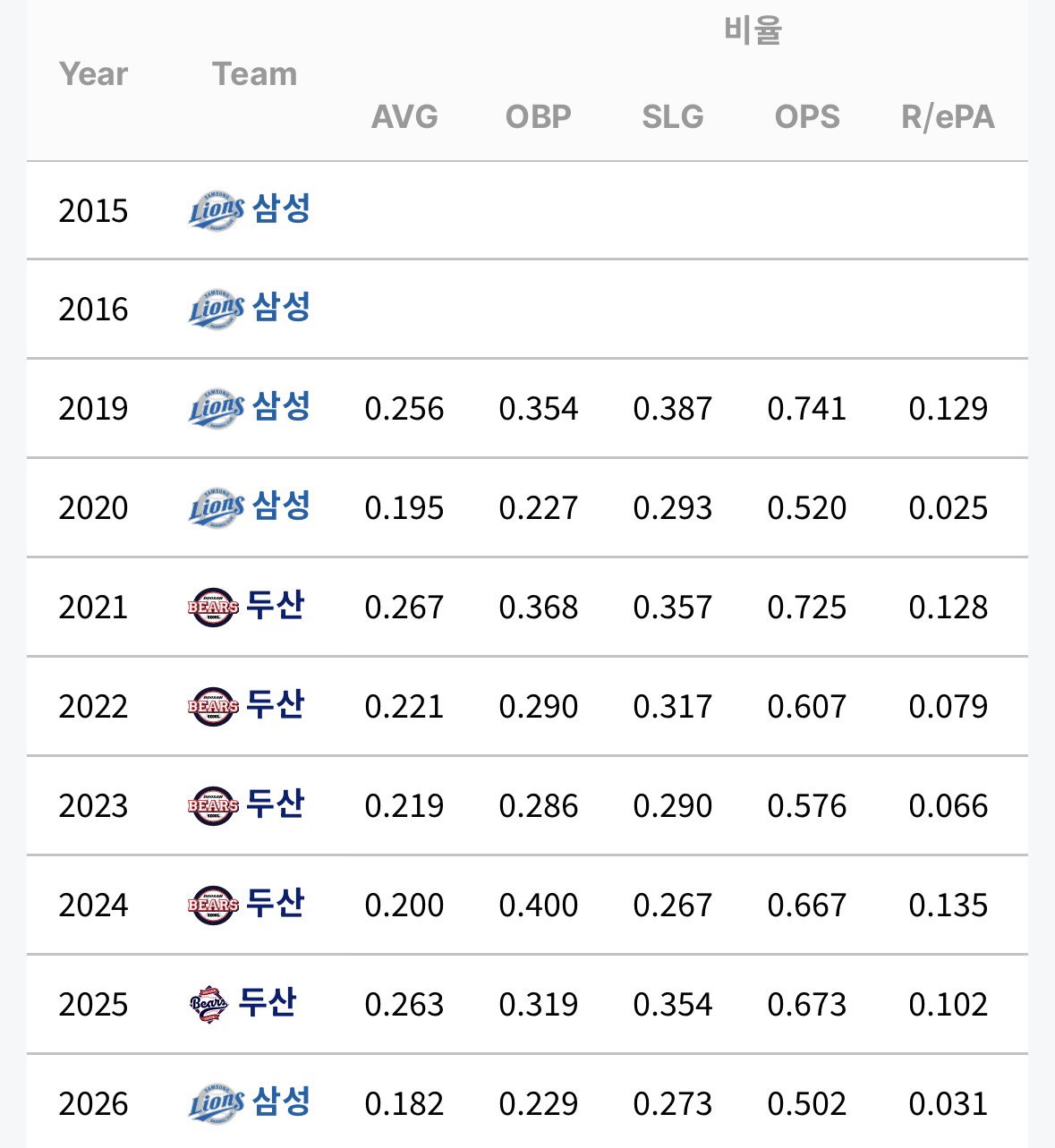The width and height of the screenshot is (1055, 1148).
Task: Sort by the AVG column header
Action: (405, 117)
